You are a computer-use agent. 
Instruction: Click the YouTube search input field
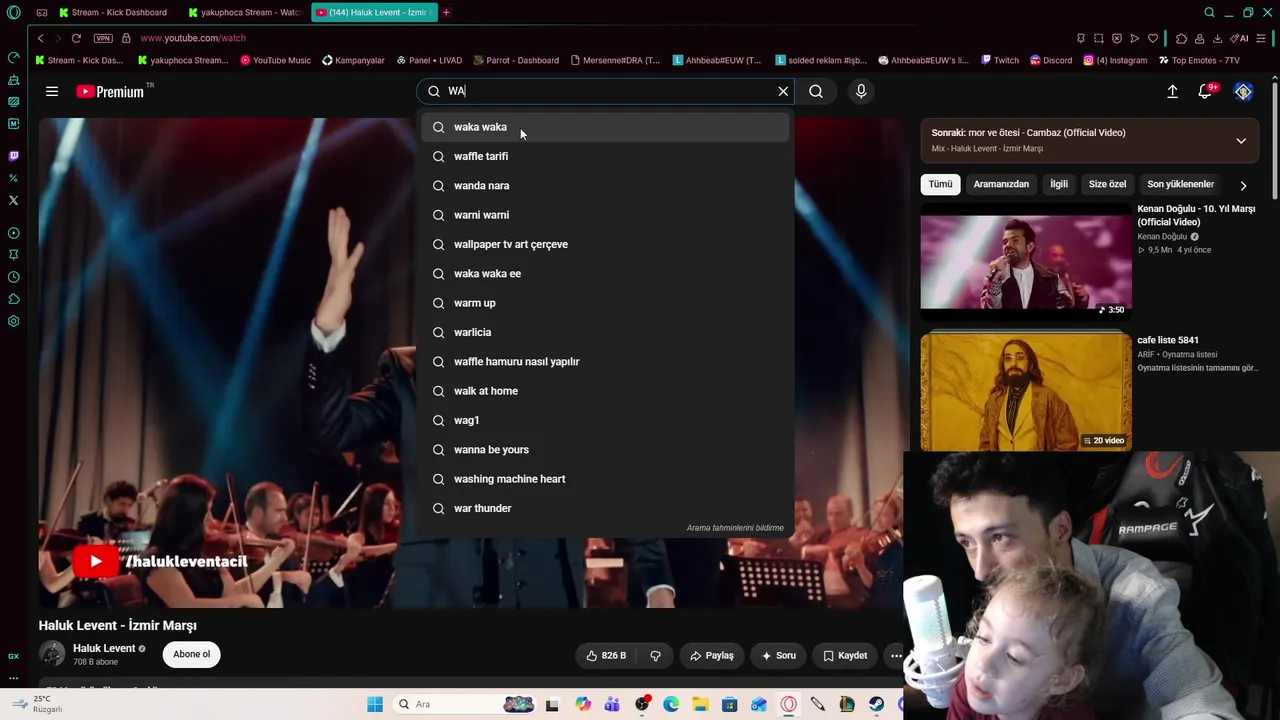(605, 91)
